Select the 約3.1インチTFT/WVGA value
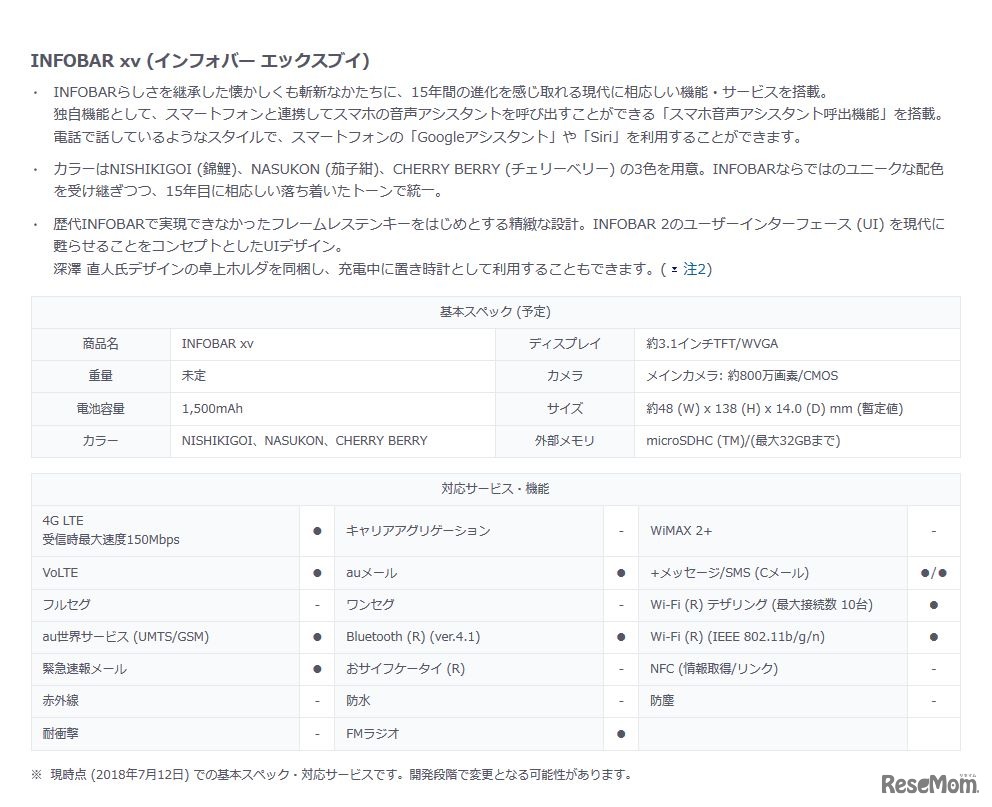 712,344
